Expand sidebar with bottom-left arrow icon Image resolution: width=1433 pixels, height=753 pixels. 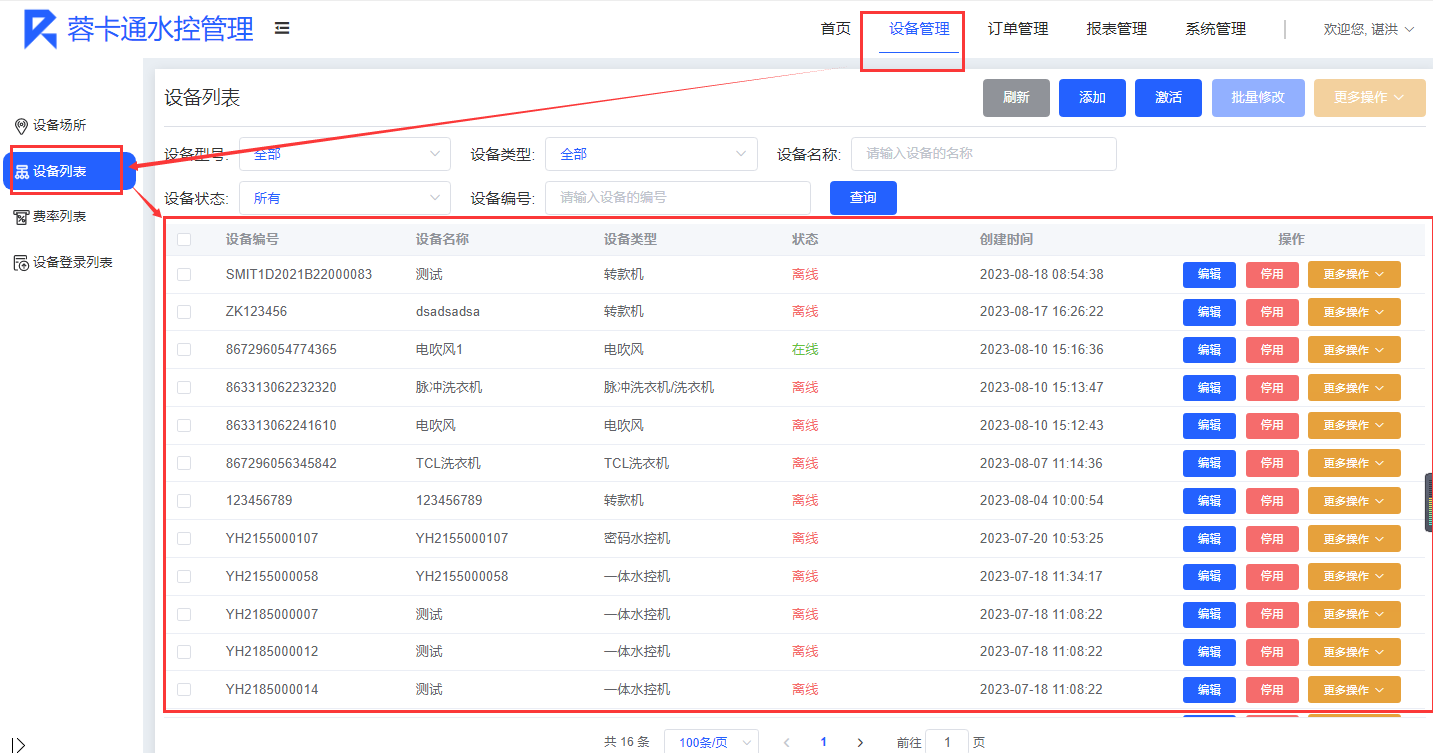click(18, 744)
